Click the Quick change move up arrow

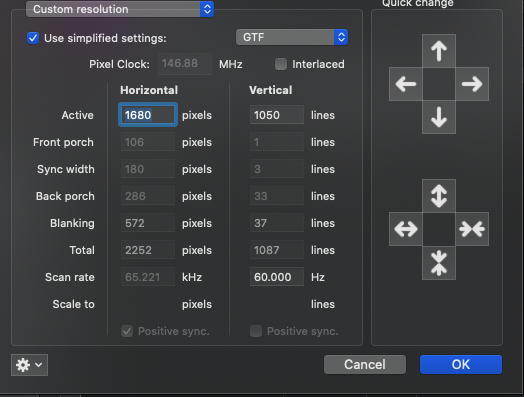(439, 51)
